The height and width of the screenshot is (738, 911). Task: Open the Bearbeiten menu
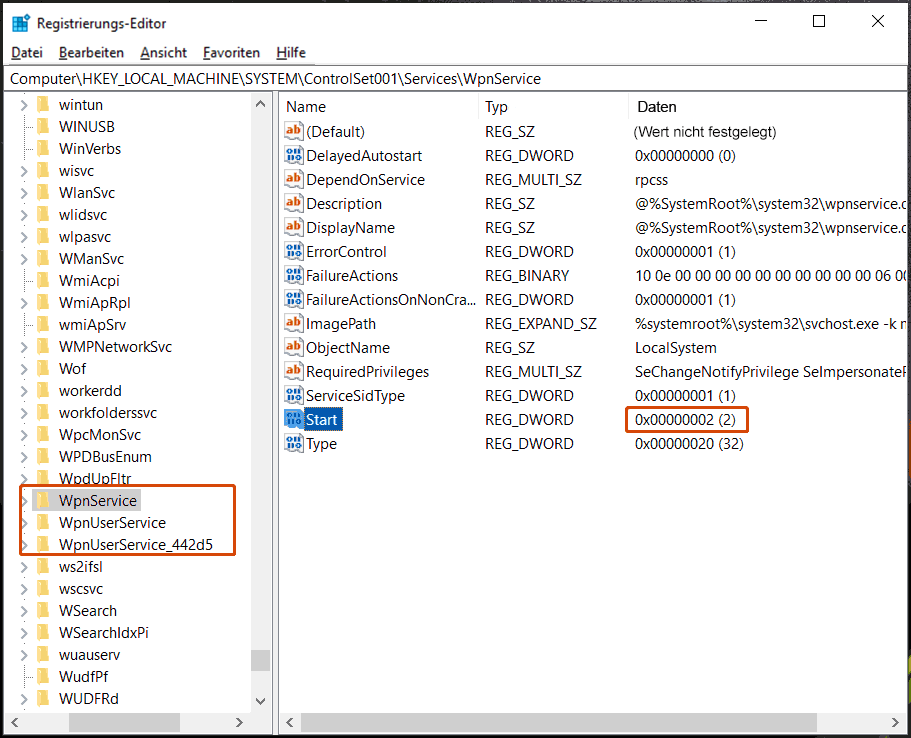[x=91, y=52]
